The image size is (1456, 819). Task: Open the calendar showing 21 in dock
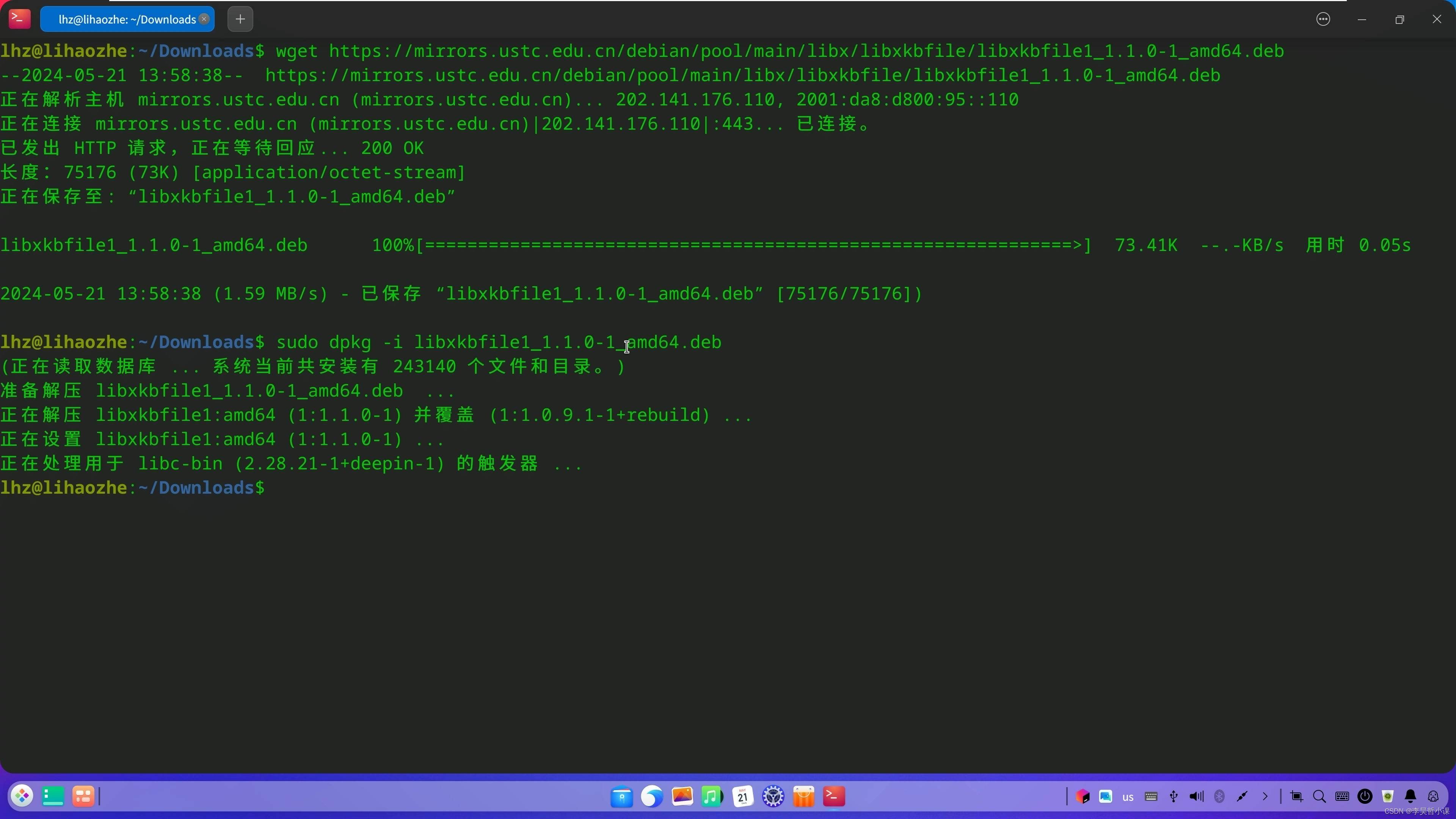pyautogui.click(x=743, y=797)
